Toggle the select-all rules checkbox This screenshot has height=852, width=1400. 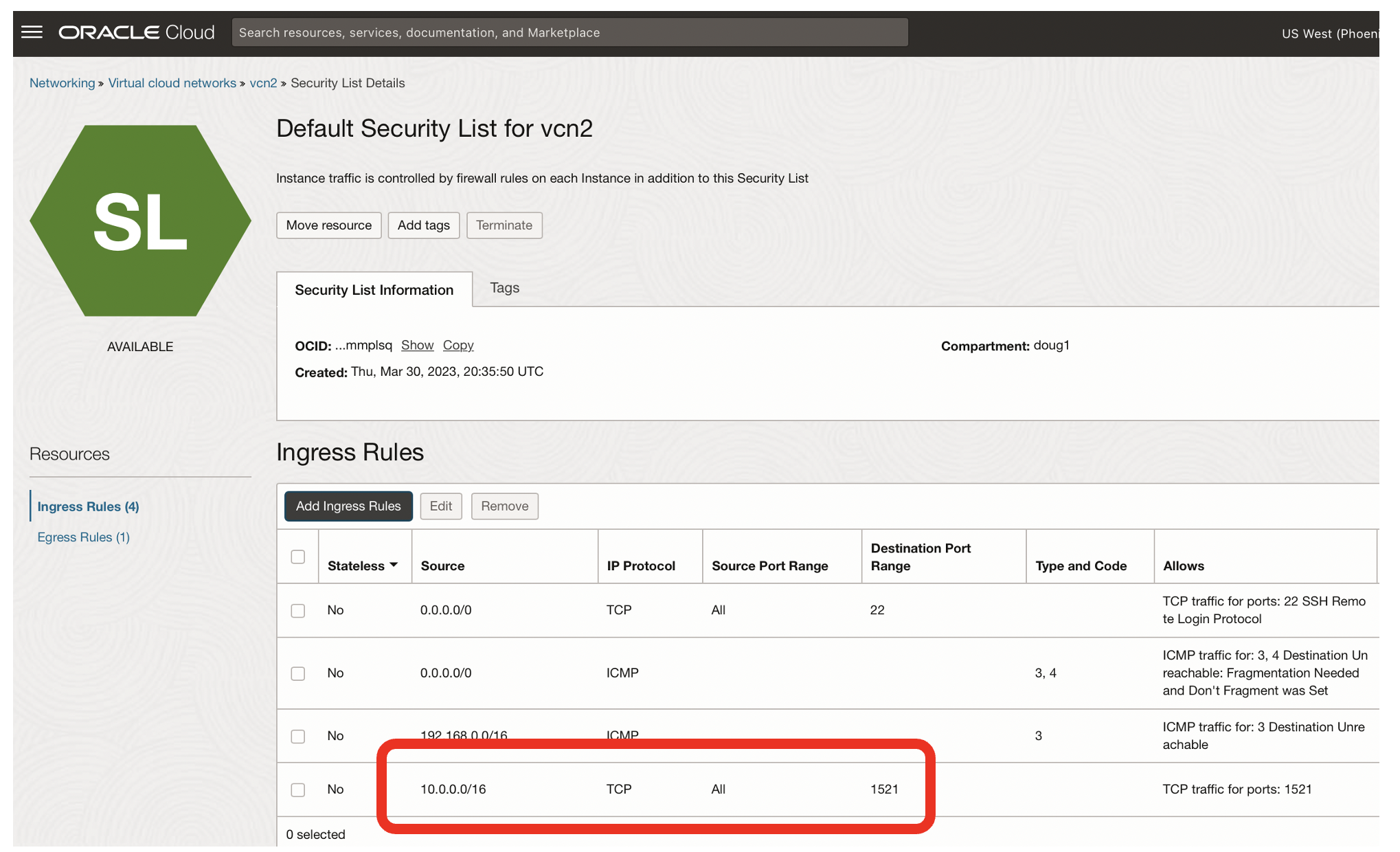tap(297, 557)
